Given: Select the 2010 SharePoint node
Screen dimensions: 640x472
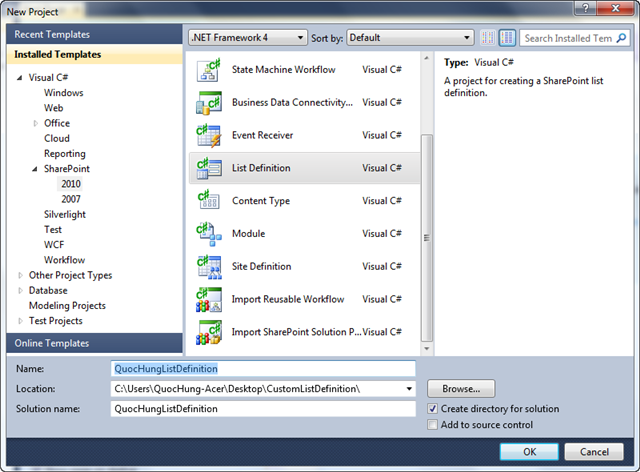Looking at the screenshot, I should tap(71, 184).
